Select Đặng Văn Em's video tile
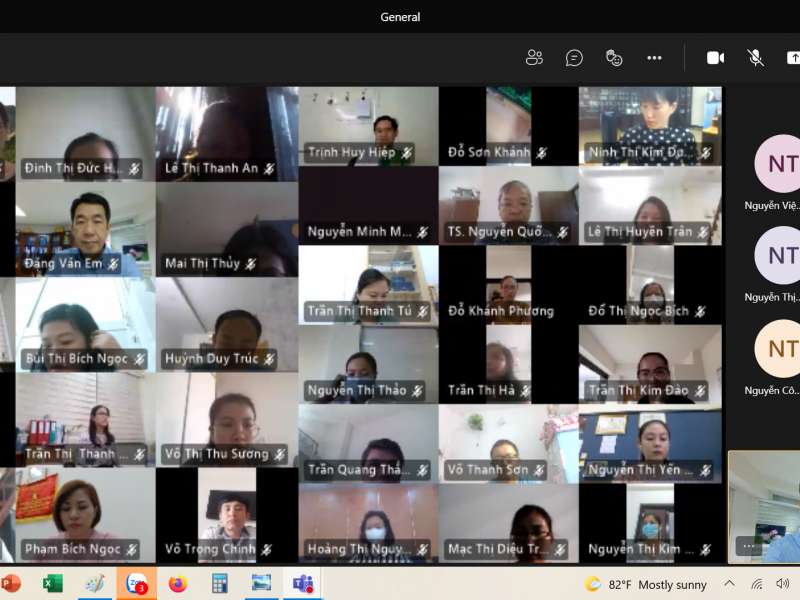This screenshot has height=600, width=800. click(86, 230)
